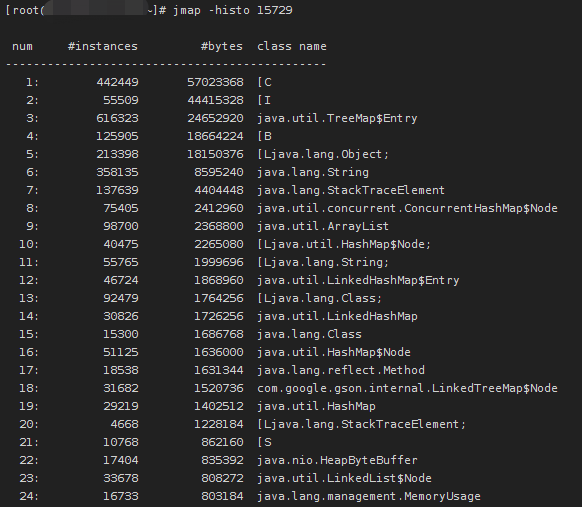Select the '#instances' column header
582x507 pixels.
[103, 46]
